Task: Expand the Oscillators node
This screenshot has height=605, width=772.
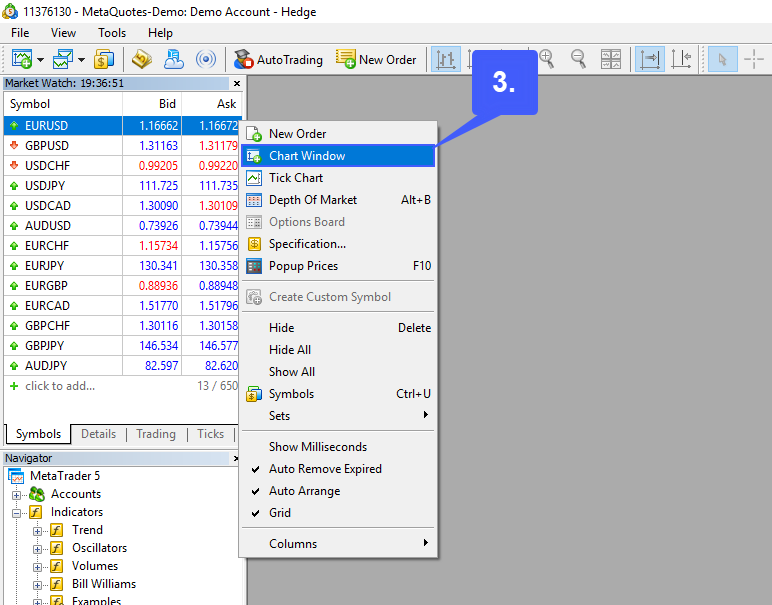Action: click(x=37, y=549)
